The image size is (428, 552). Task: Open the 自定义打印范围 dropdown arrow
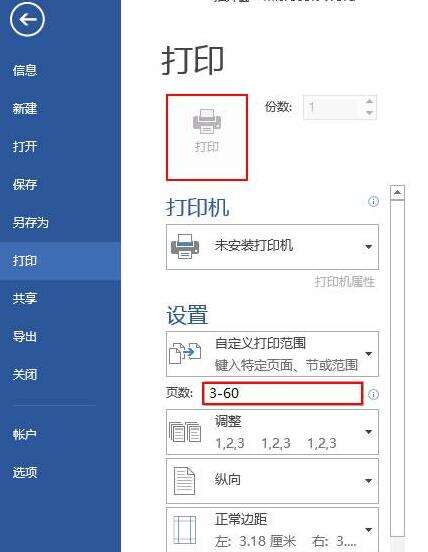point(368,354)
